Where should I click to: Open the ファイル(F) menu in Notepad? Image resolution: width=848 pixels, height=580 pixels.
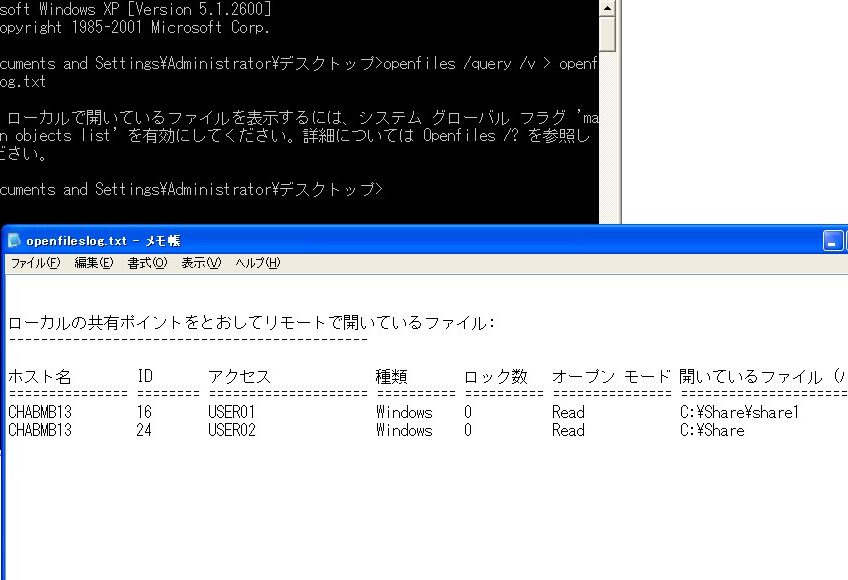(36, 263)
